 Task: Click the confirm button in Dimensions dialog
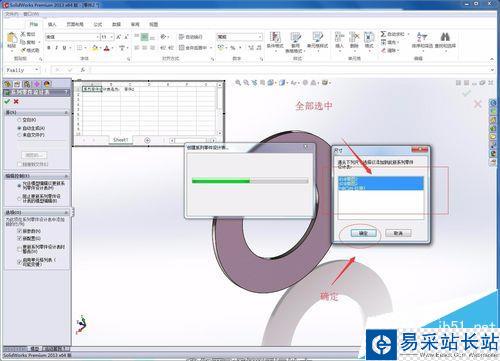coord(363,233)
